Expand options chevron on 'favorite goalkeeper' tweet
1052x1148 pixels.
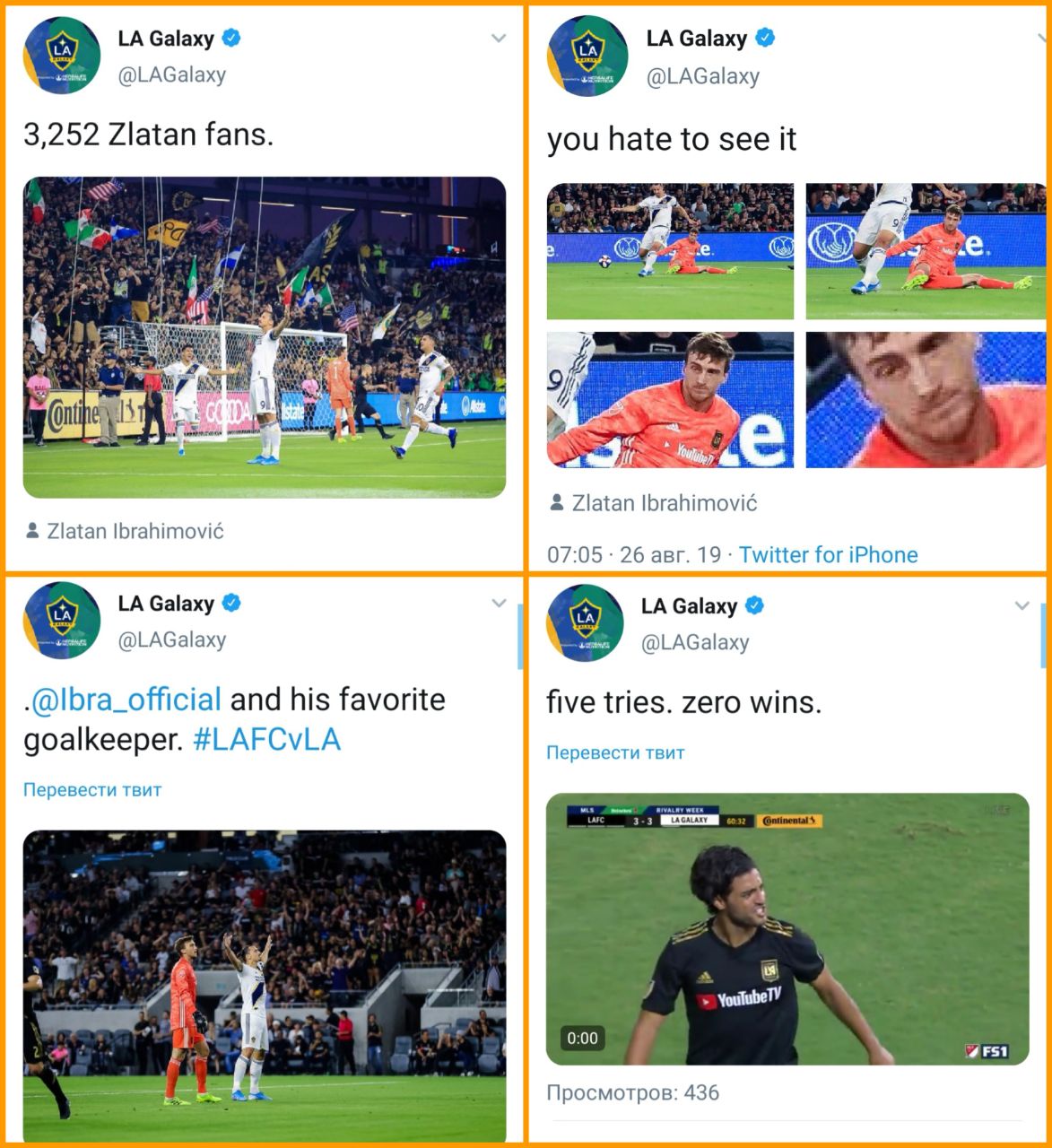(499, 604)
